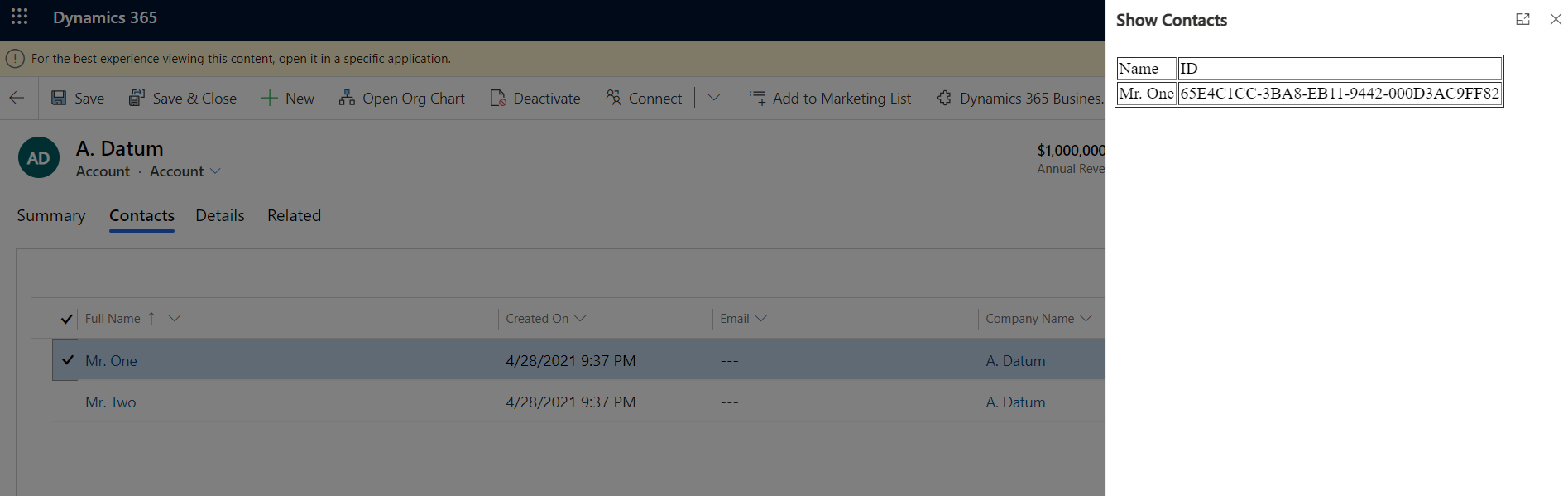Open the Company Name column dropdown

(1086, 319)
